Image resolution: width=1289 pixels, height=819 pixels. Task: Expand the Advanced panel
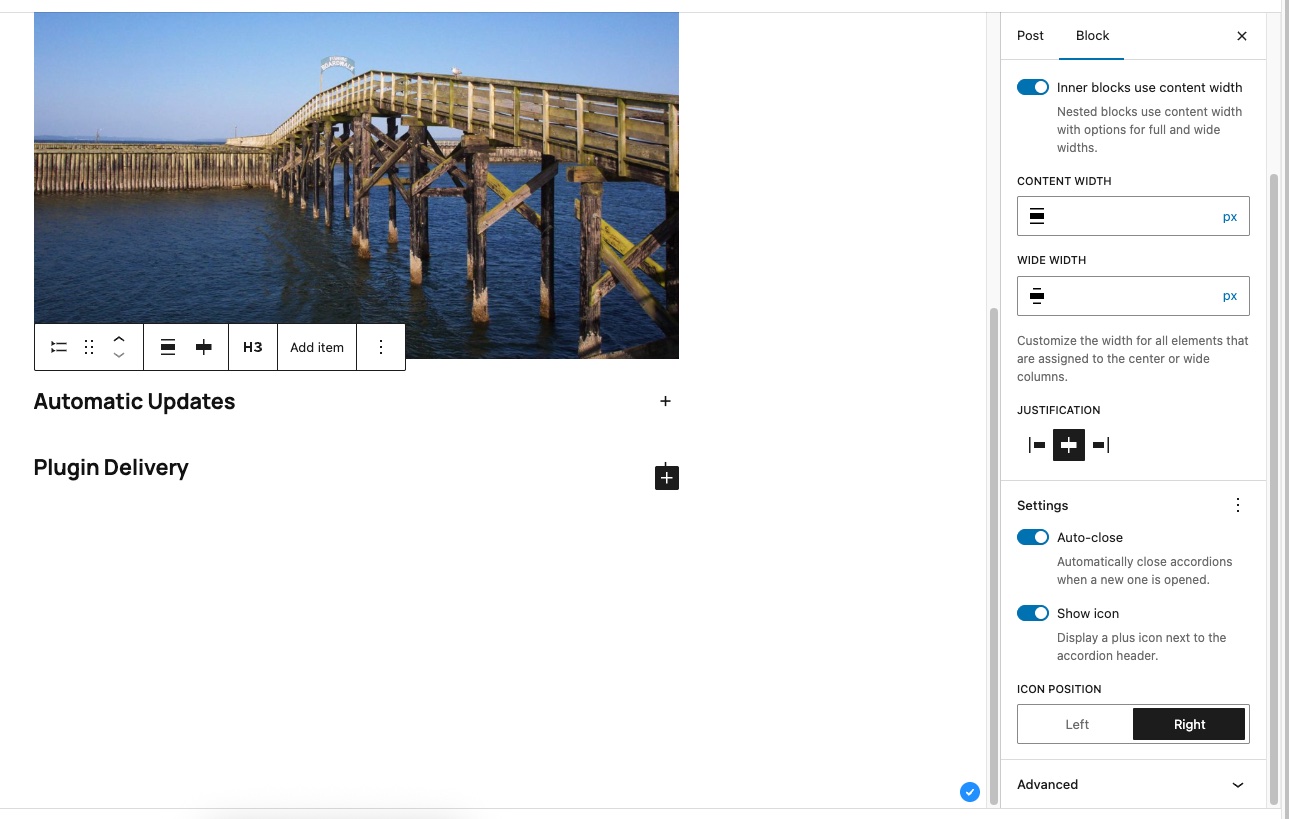click(x=1132, y=785)
